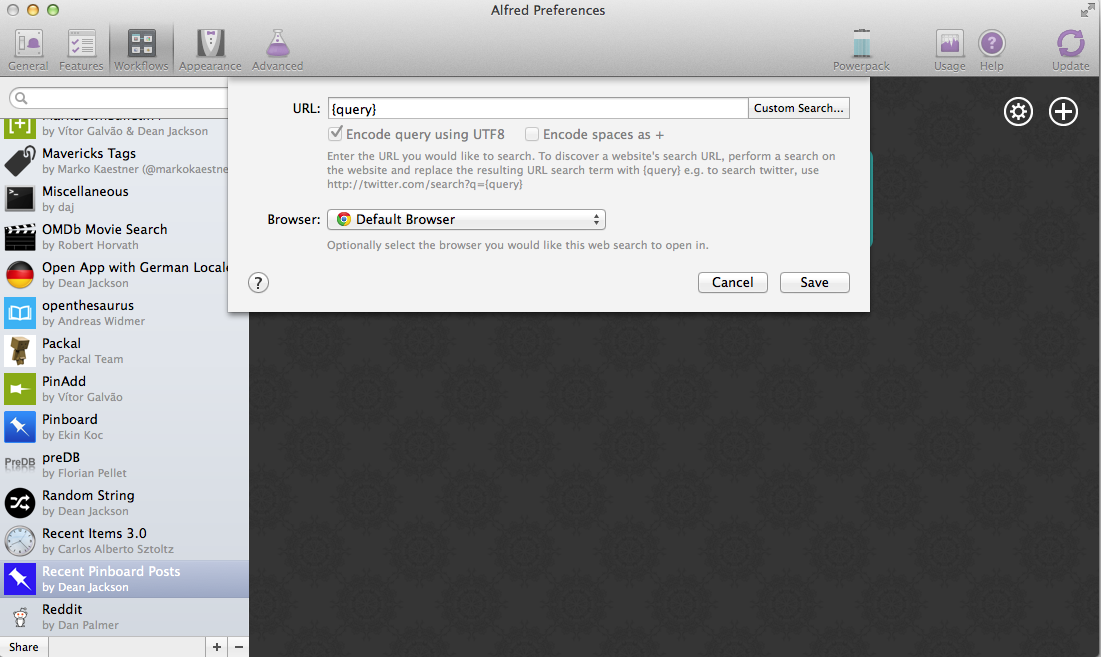Switch to the Features tab

[x=81, y=51]
